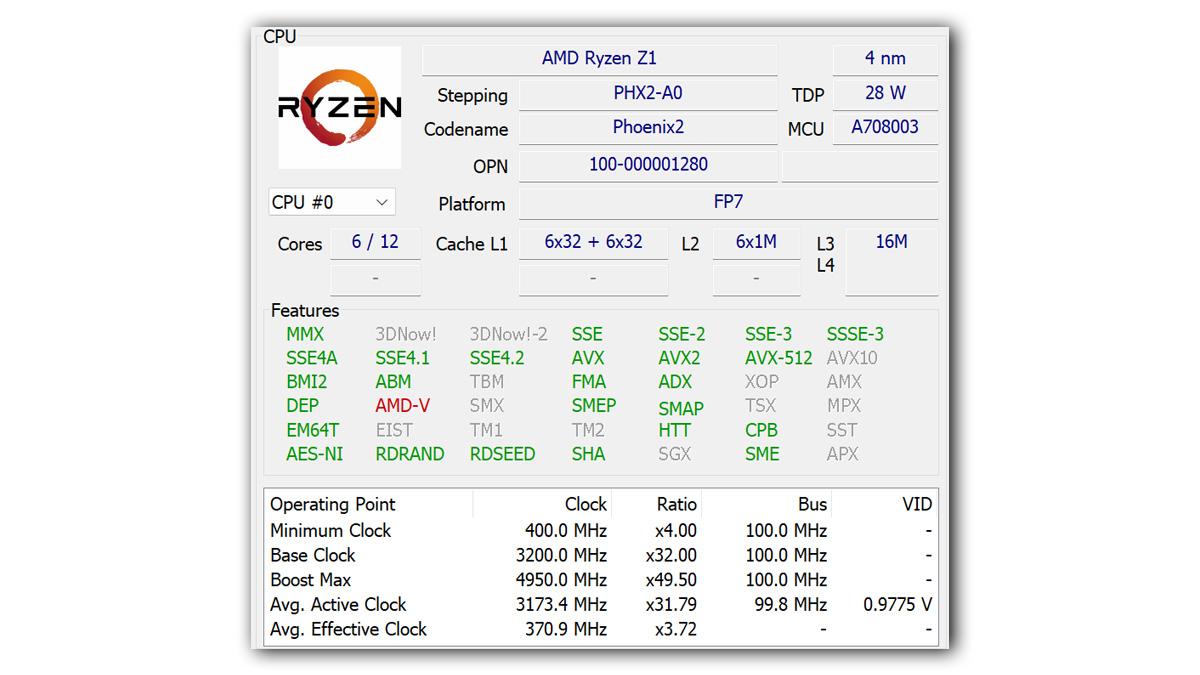Click the Operating Point column header
This screenshot has width=1200, height=675.
(369, 504)
